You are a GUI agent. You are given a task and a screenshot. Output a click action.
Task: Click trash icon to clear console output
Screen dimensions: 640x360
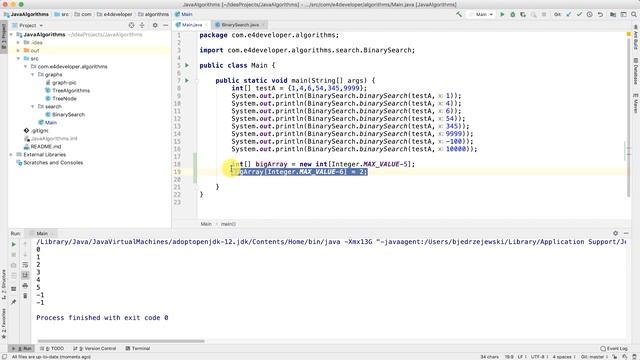coord(25,296)
